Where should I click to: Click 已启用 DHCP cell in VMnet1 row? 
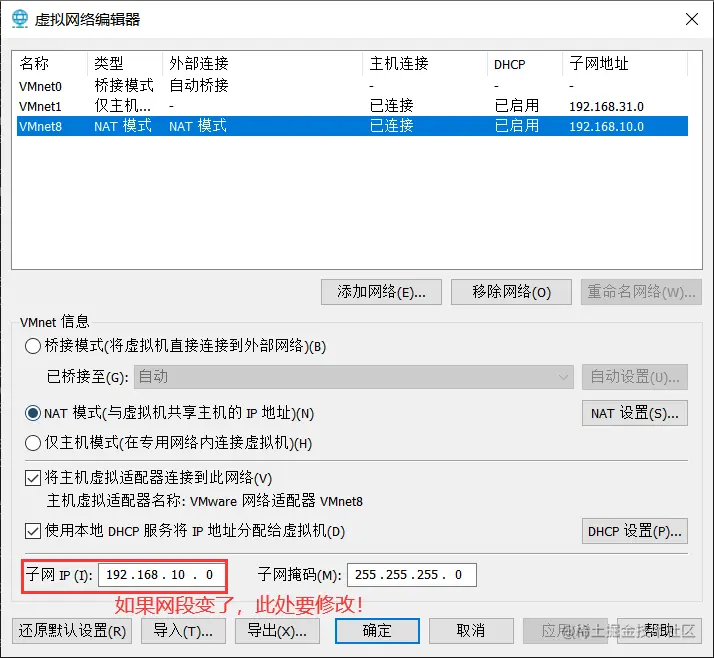point(517,106)
